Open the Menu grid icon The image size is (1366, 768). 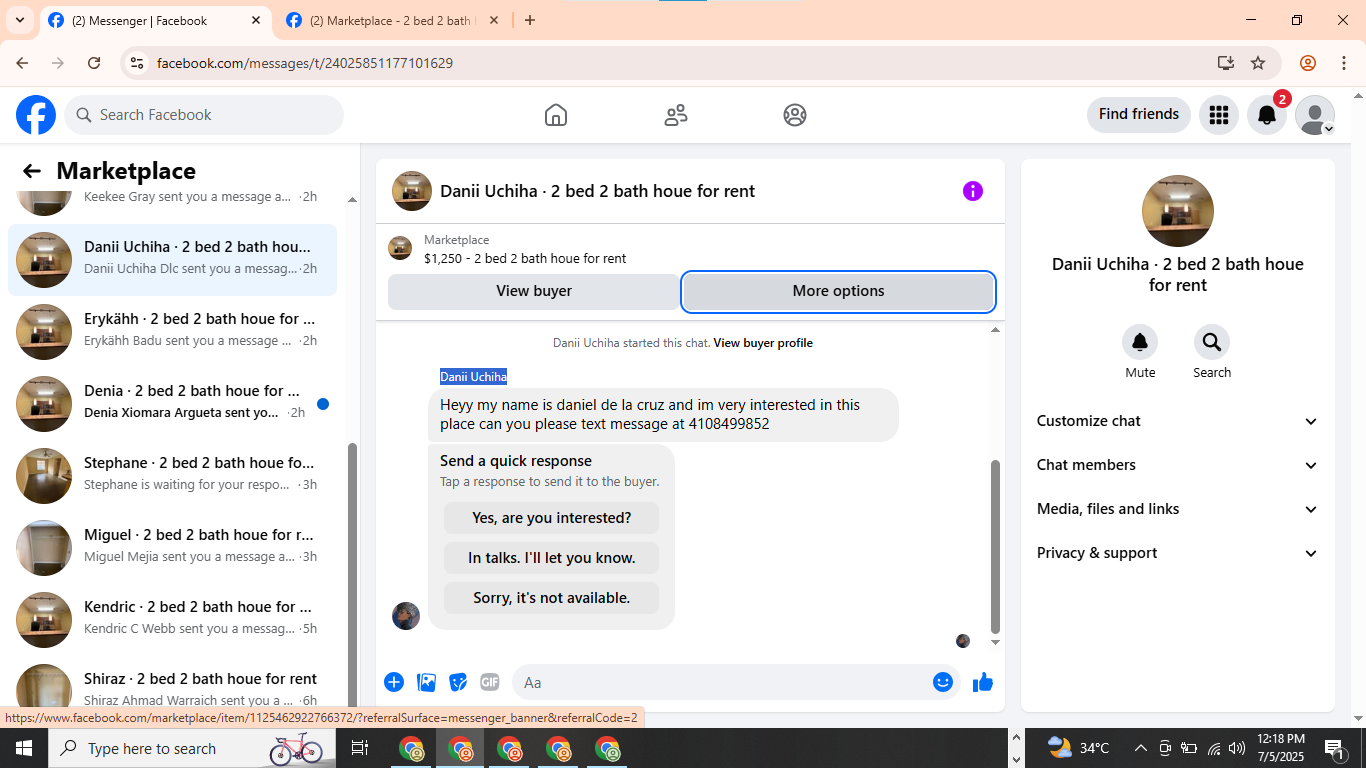(1218, 115)
